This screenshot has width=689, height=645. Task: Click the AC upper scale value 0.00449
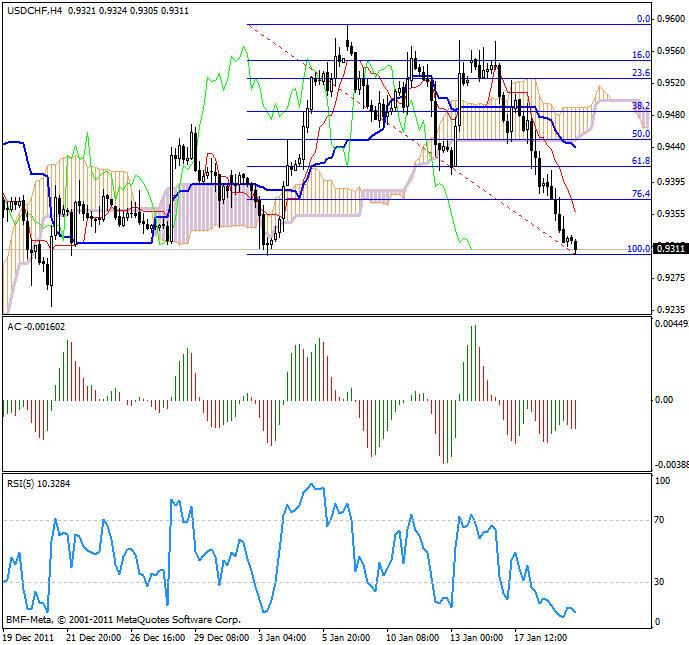click(671, 324)
